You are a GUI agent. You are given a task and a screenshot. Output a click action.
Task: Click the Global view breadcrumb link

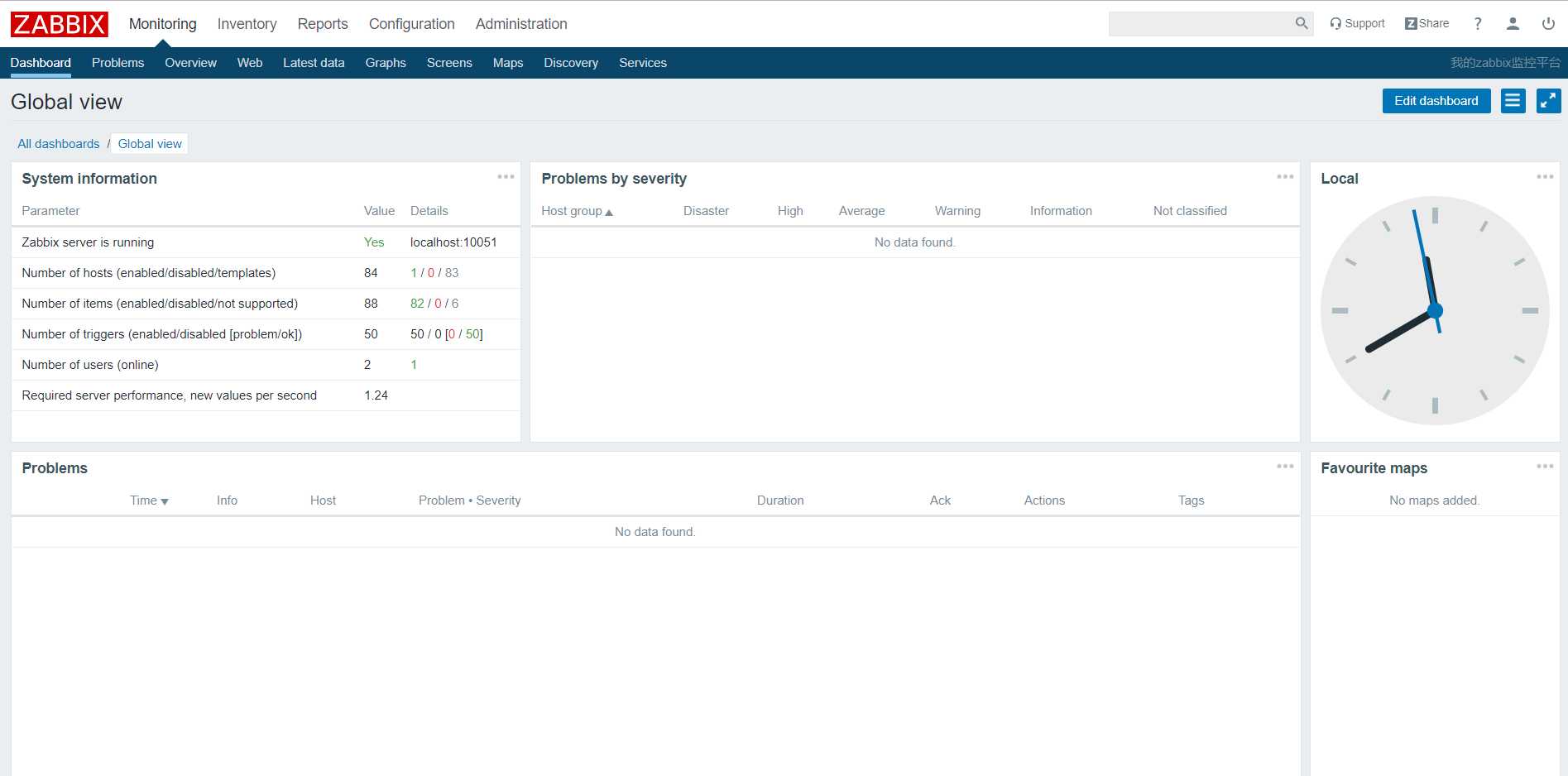click(150, 144)
